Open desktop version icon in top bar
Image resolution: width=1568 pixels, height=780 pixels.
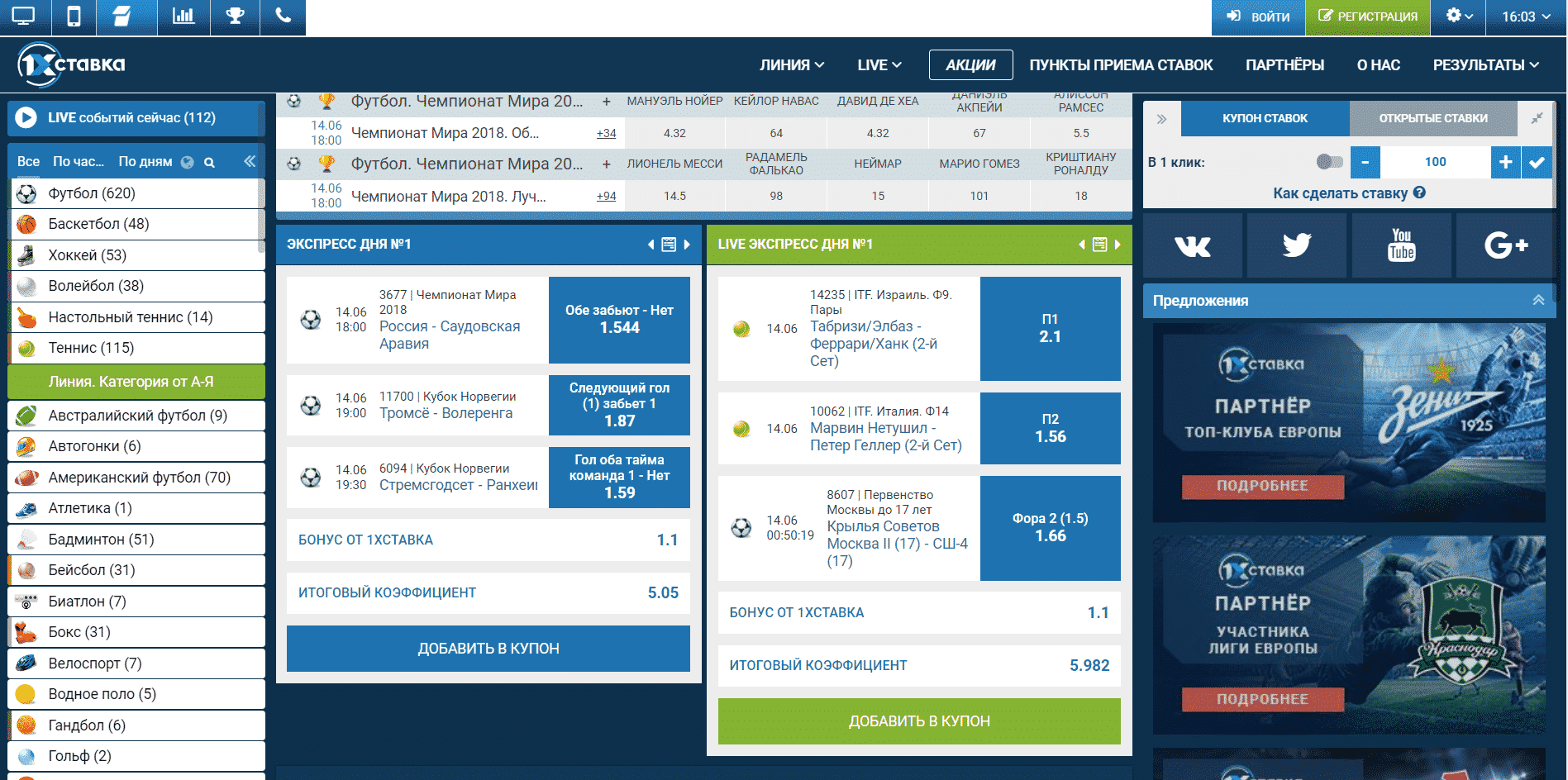pyautogui.click(x=24, y=17)
